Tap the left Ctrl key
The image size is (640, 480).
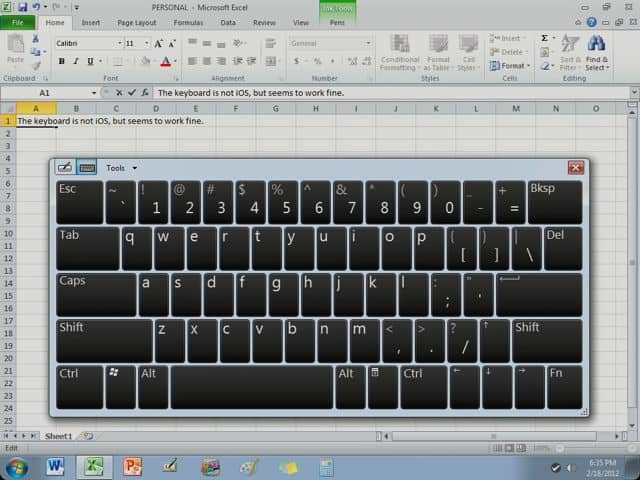coord(80,387)
